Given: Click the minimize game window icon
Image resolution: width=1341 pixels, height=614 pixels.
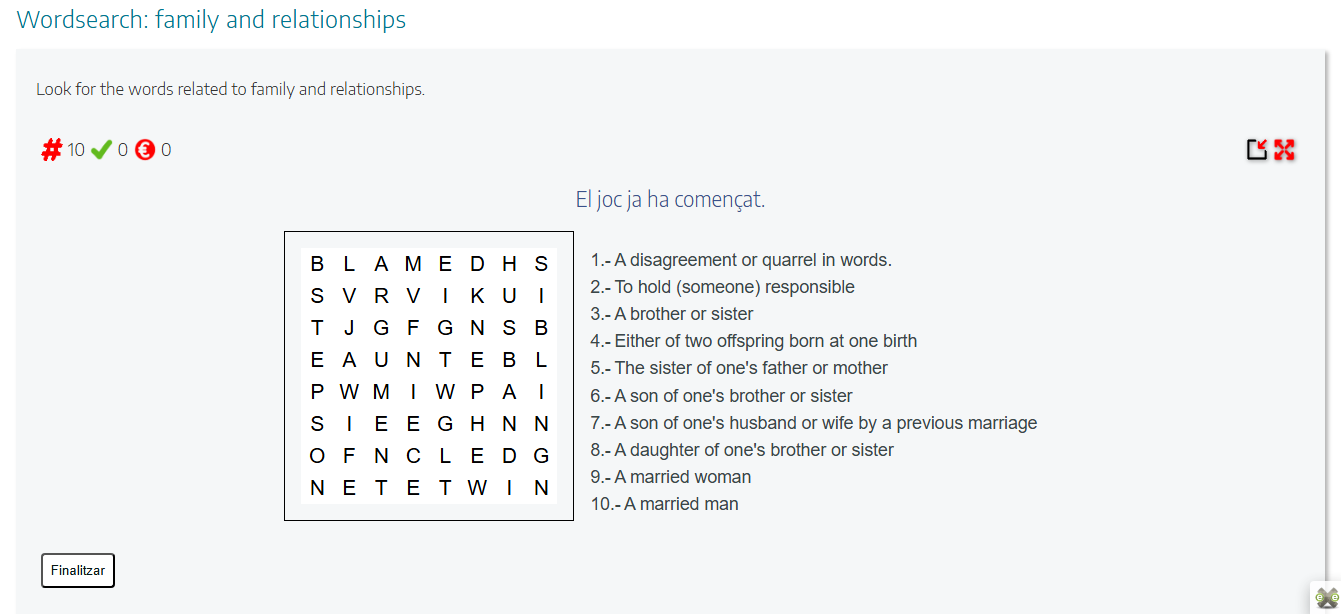Looking at the screenshot, I should click(x=1257, y=150).
